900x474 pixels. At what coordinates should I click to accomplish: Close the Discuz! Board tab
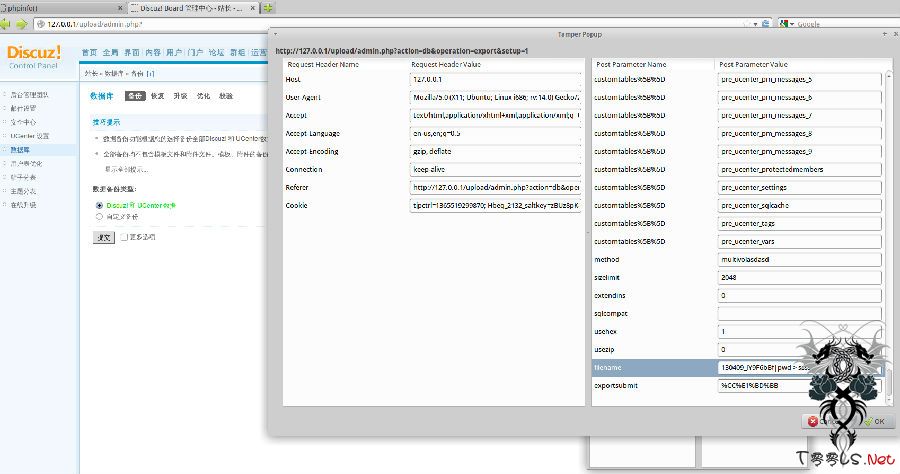253,8
